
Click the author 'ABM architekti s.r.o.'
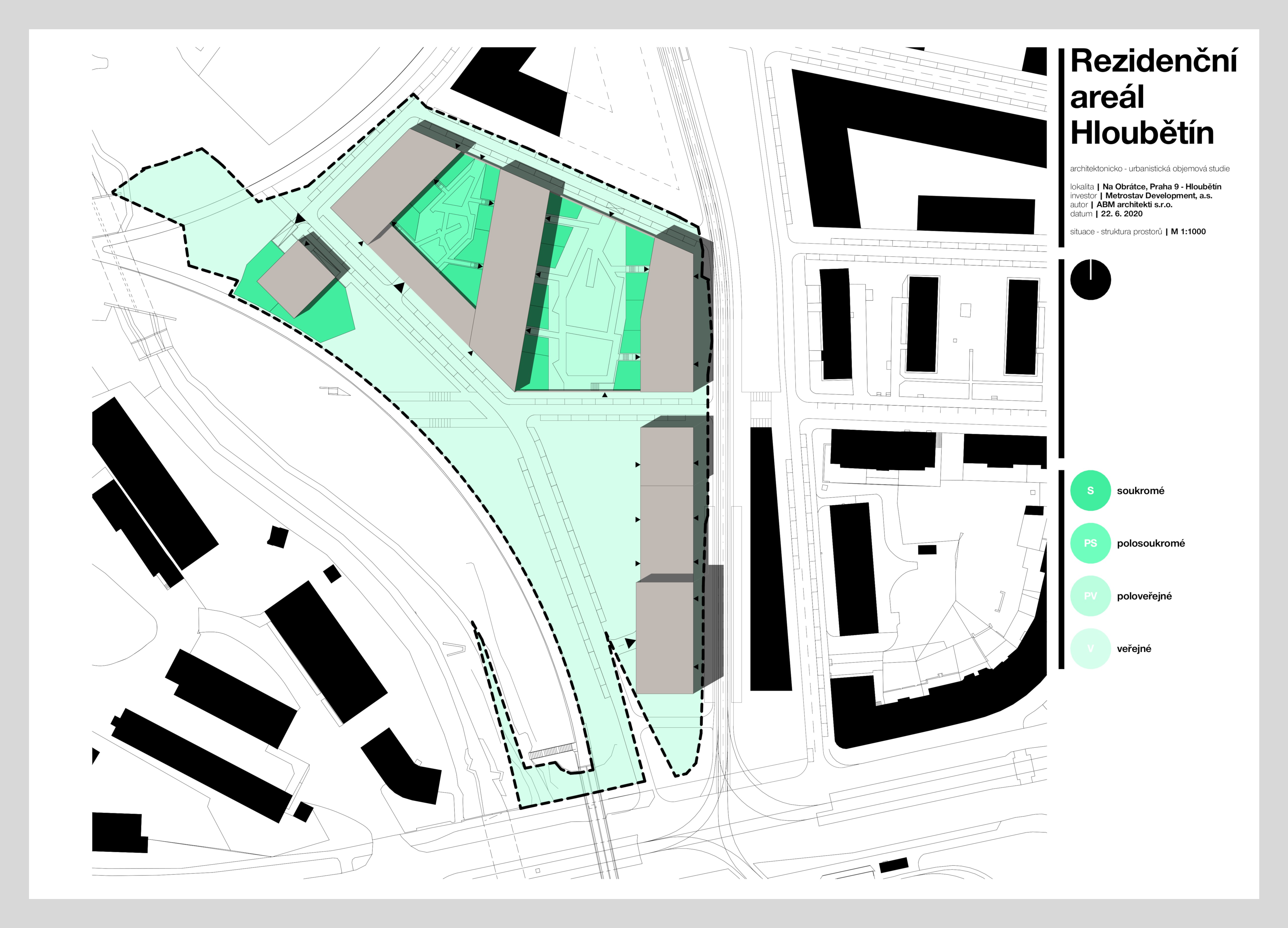(1134, 204)
